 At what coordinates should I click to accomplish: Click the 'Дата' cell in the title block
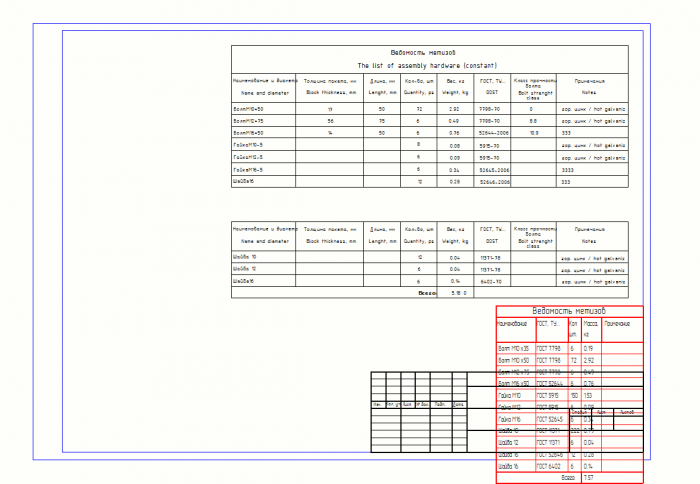[458, 405]
